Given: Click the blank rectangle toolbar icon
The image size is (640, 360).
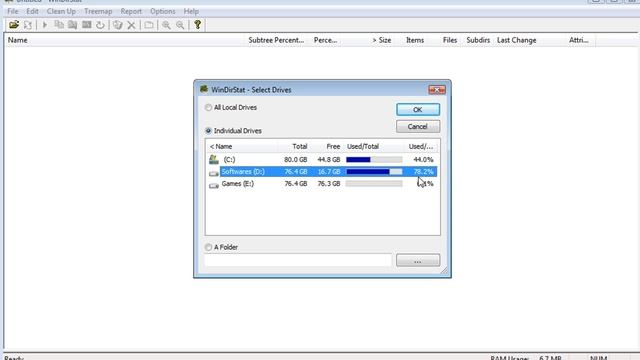Looking at the screenshot, I should (x=149, y=25).
